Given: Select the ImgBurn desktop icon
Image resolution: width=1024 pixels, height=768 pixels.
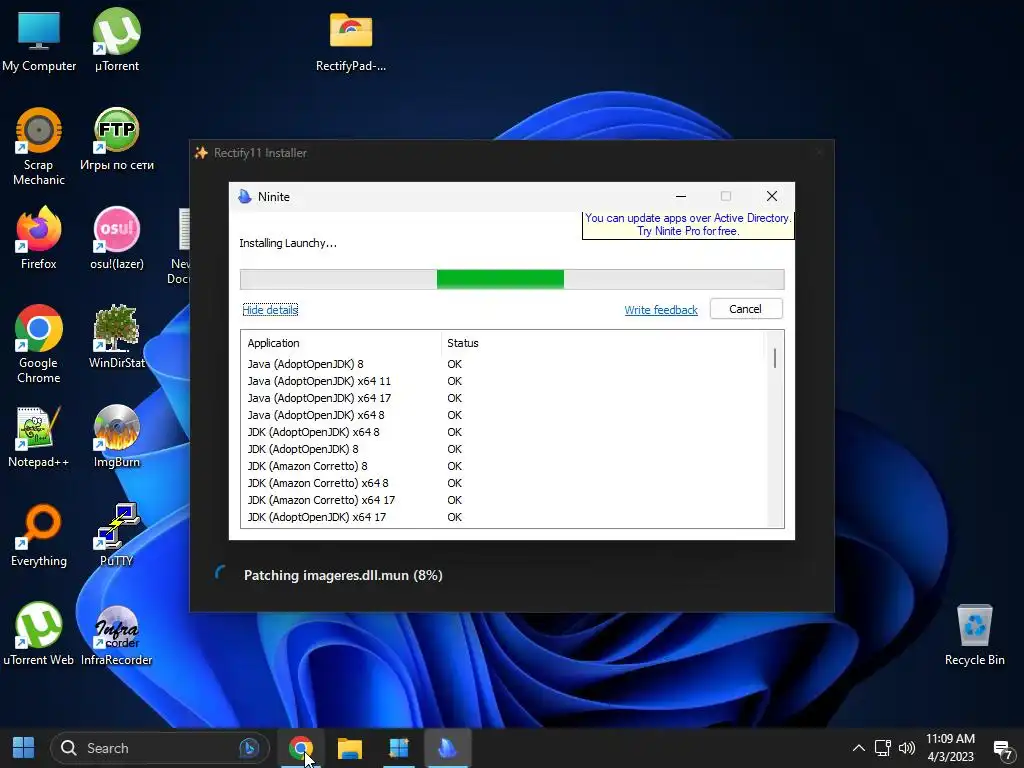Looking at the screenshot, I should tap(116, 436).
